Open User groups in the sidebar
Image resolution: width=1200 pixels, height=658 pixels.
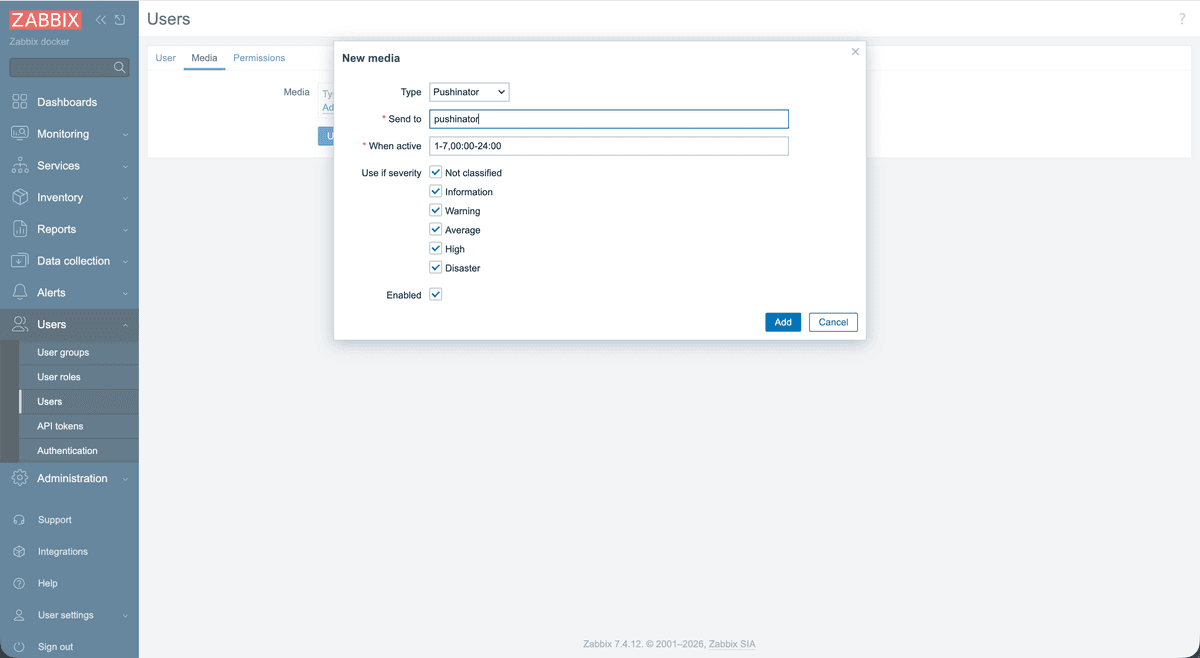tap(63, 352)
